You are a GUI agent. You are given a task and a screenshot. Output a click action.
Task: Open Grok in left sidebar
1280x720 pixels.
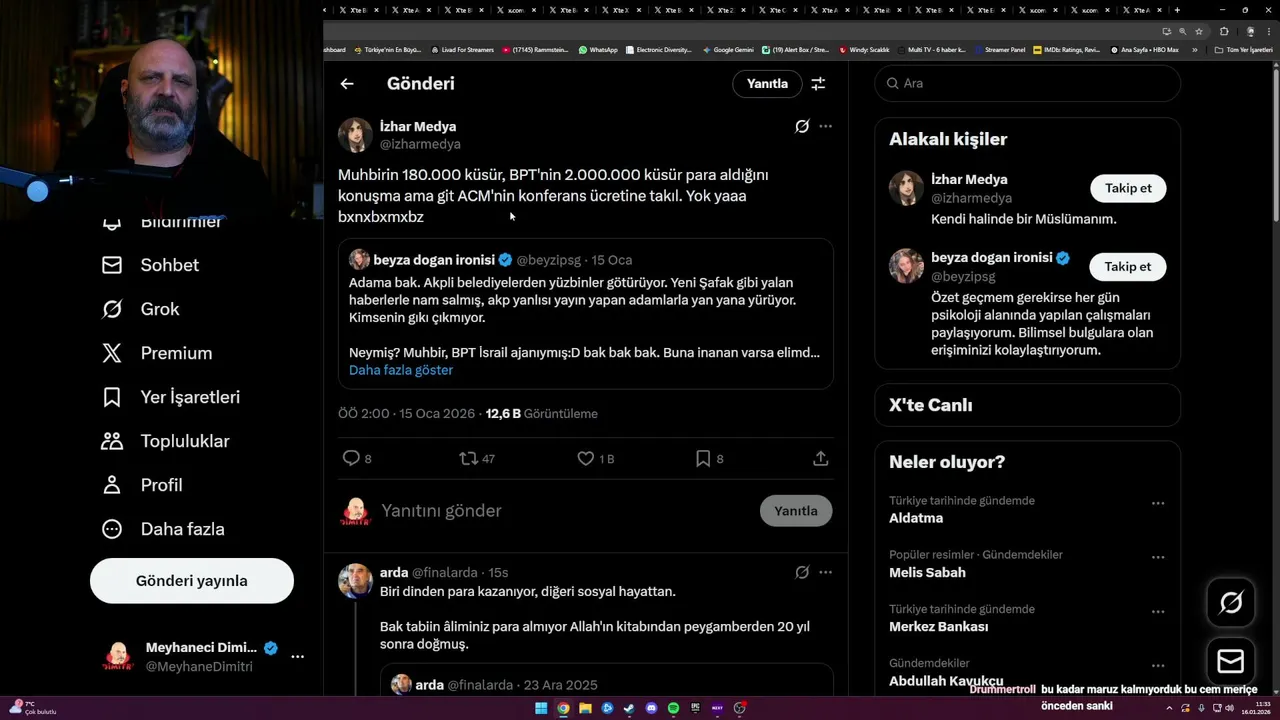coord(141,309)
